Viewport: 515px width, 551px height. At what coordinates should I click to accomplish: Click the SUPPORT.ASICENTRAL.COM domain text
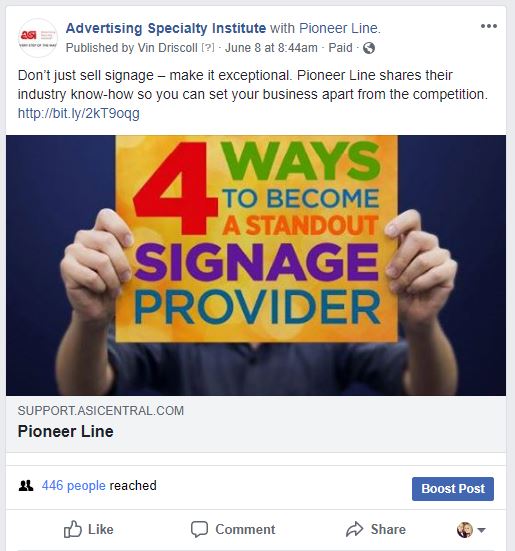pyautogui.click(x=101, y=410)
